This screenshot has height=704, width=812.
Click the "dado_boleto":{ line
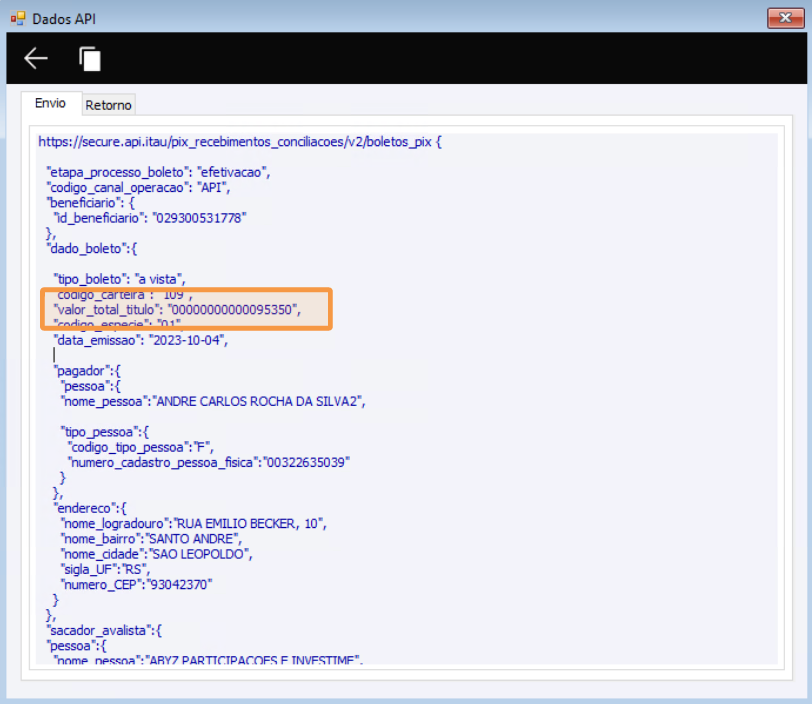coord(92,249)
